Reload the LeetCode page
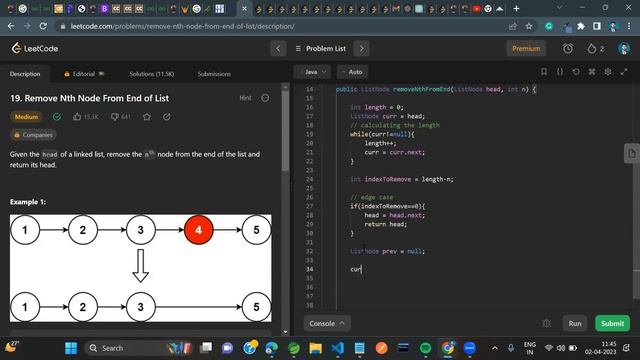Image resolution: width=640 pixels, height=360 pixels. [x=43, y=26]
